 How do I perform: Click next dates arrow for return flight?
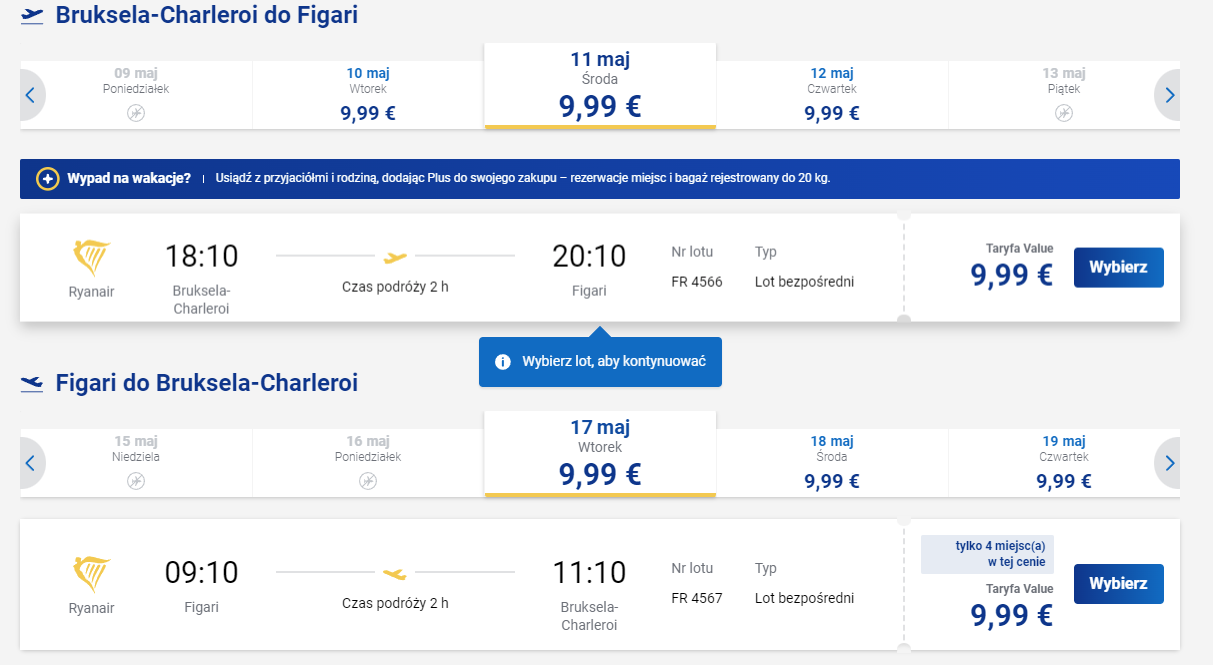[1168, 464]
